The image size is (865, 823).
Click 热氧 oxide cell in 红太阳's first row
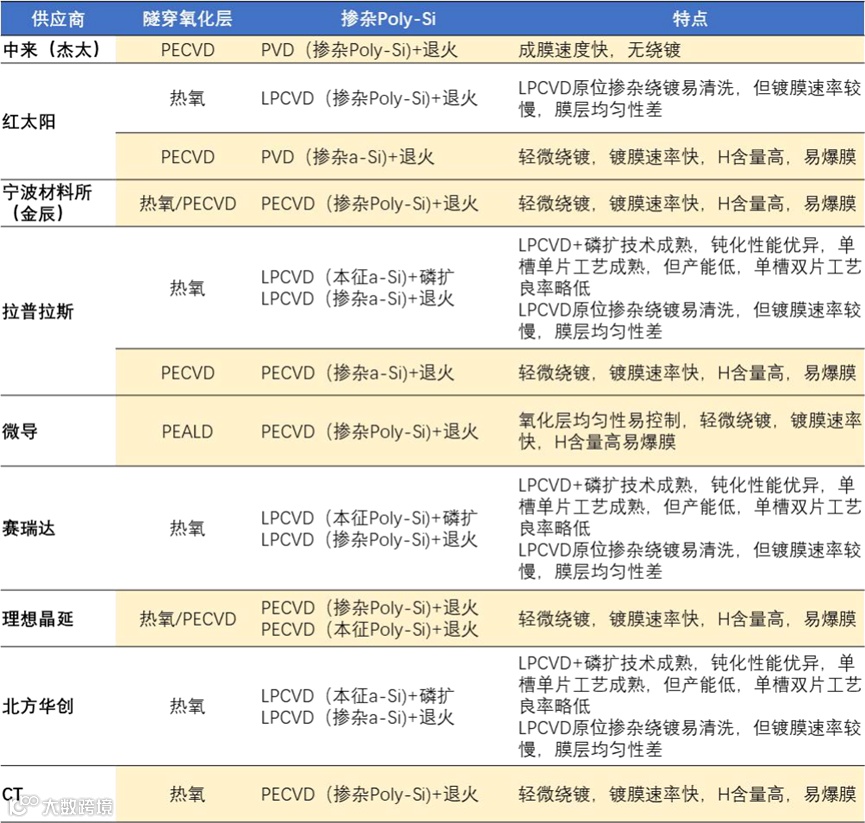188,98
